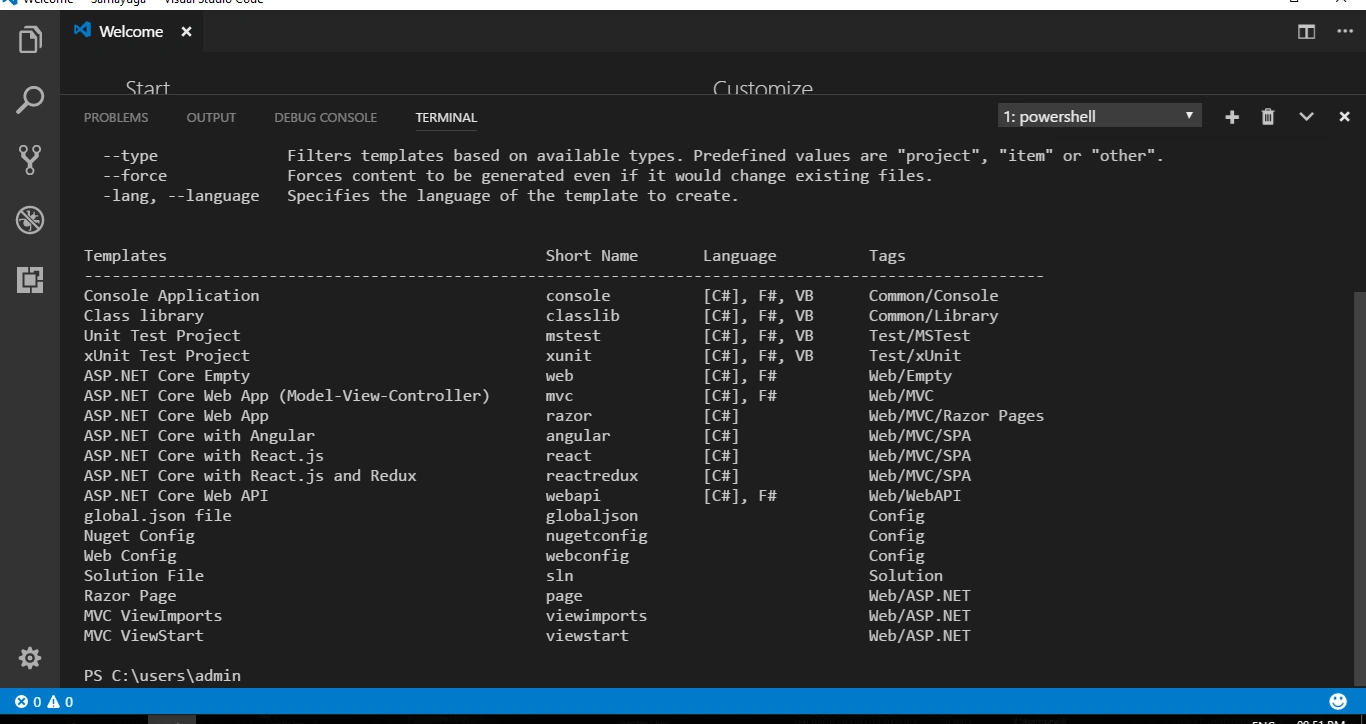This screenshot has height=724, width=1366.
Task: Click 'MVC ViewImports' text
Action: pos(153,616)
